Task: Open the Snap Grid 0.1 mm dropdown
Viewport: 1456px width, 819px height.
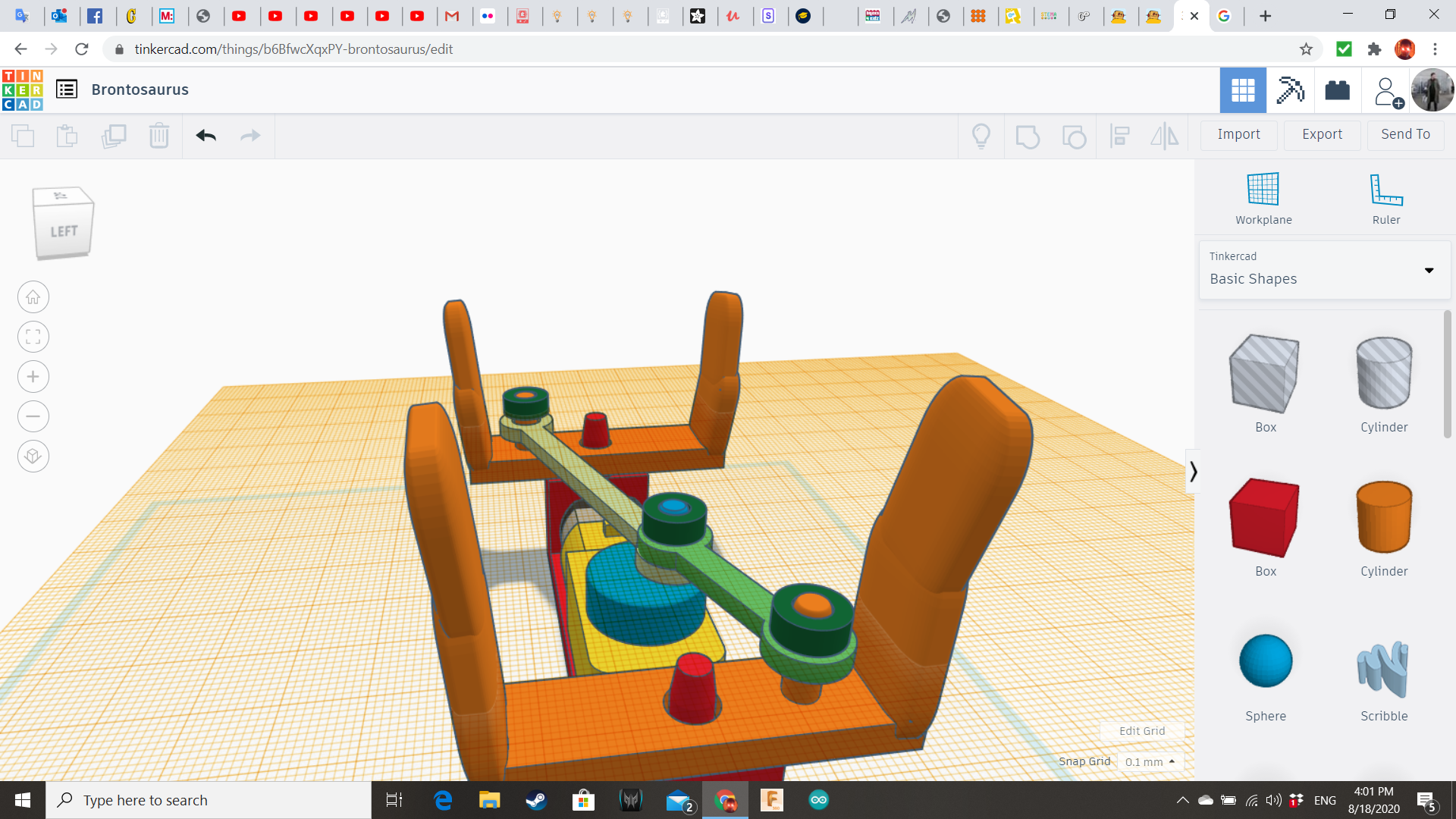Action: coord(1150,762)
